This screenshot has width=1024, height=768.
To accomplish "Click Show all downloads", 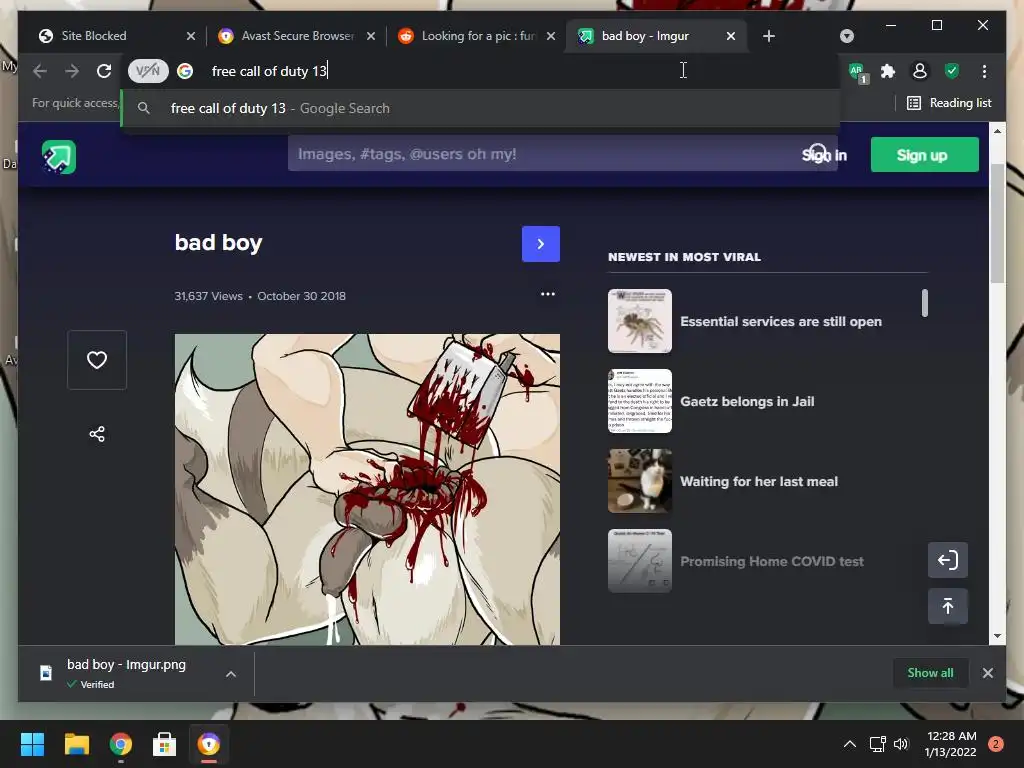I will (x=930, y=673).
